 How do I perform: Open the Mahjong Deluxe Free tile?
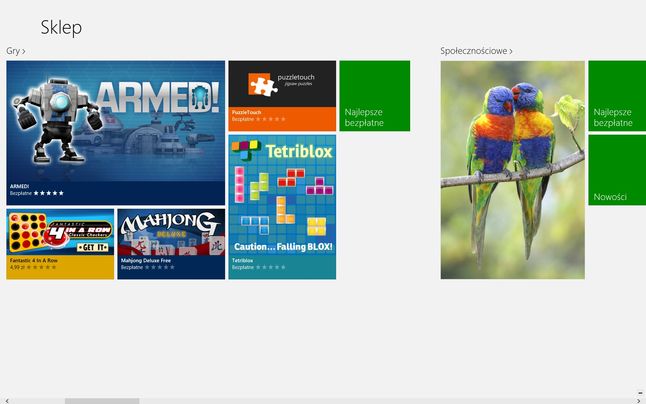coord(171,244)
